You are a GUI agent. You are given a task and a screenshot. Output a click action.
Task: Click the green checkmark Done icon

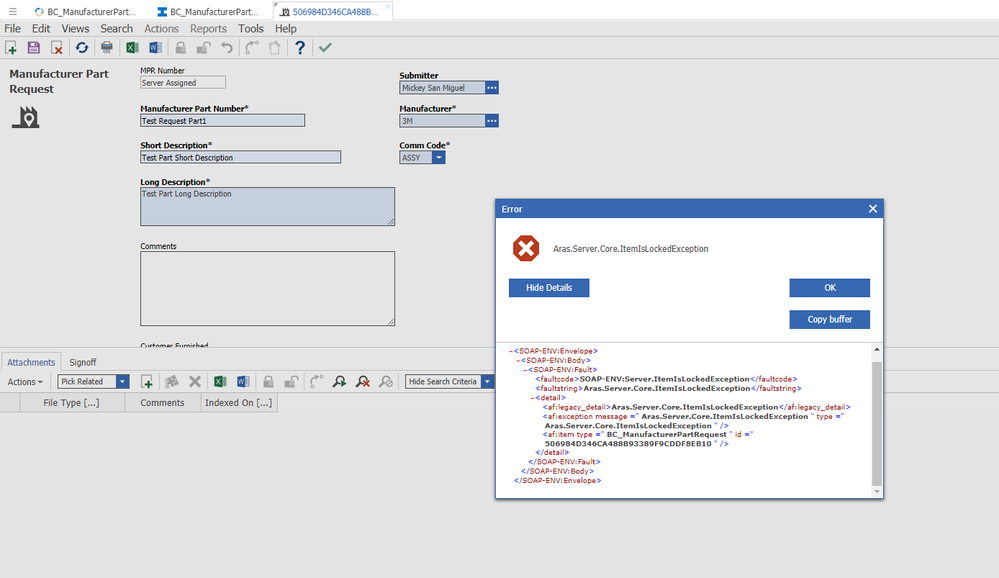pyautogui.click(x=325, y=48)
